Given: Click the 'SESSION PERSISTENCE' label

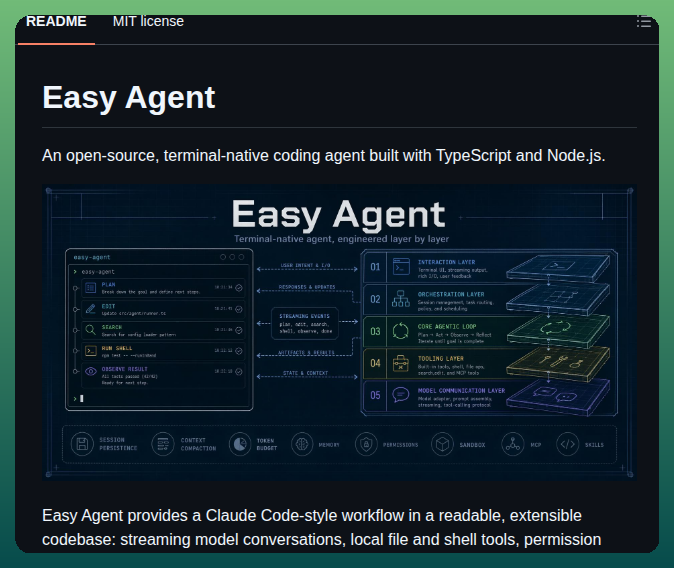Looking at the screenshot, I should (x=118, y=444).
